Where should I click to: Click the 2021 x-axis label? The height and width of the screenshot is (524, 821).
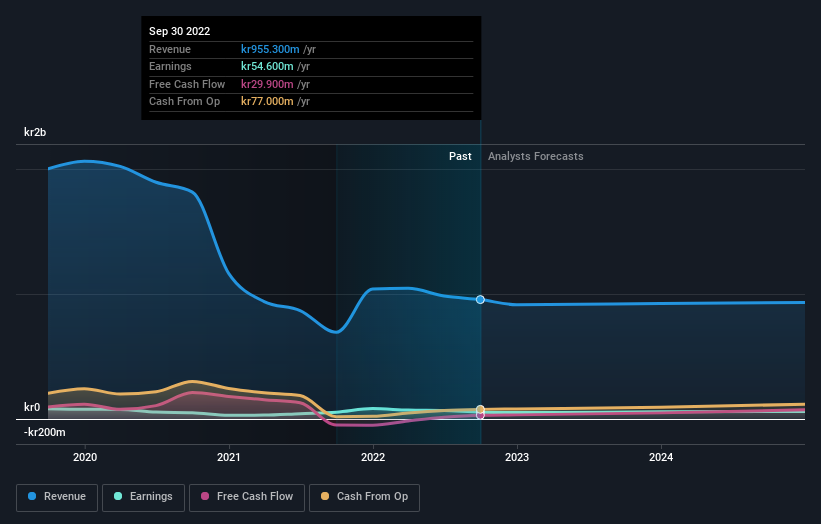pyautogui.click(x=229, y=457)
